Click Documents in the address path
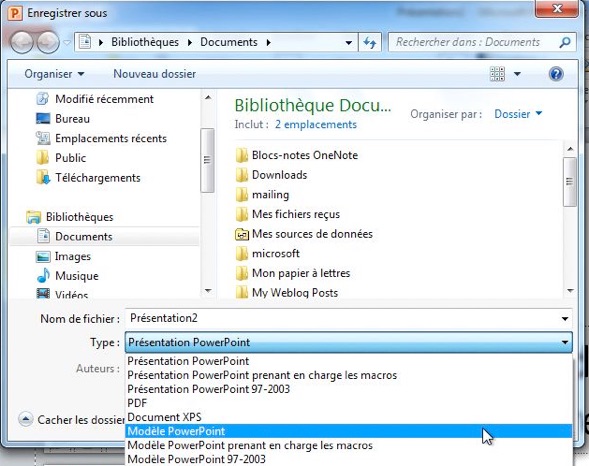589x466 pixels. pos(229,42)
